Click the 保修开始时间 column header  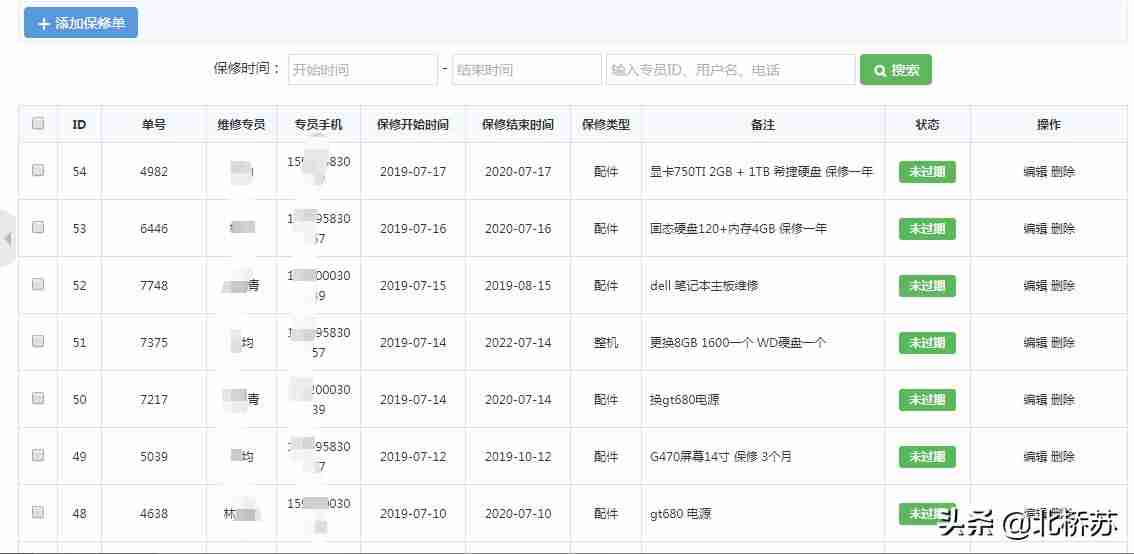tap(413, 124)
